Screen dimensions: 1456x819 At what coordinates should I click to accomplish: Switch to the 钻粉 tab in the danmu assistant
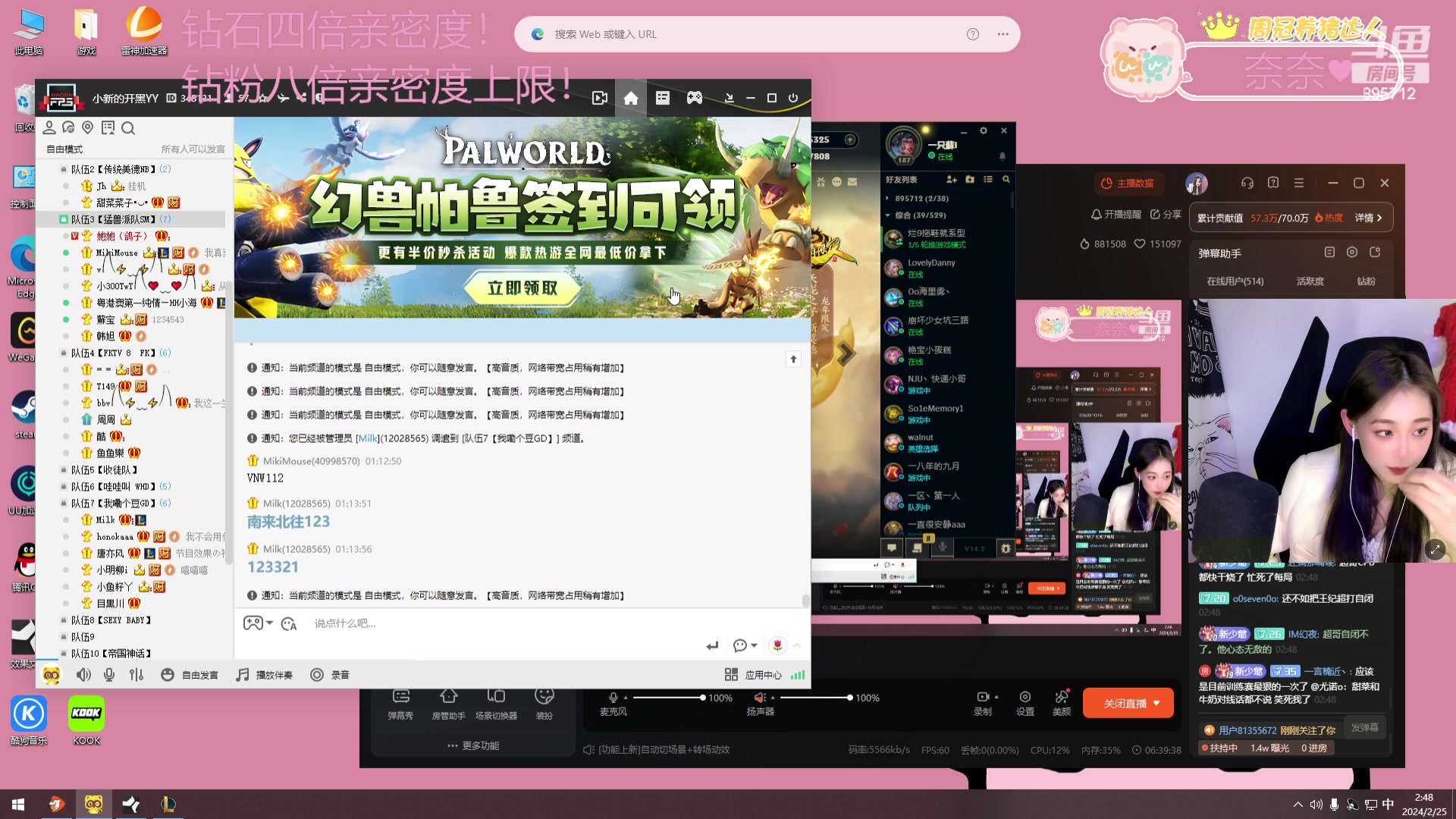click(1366, 281)
